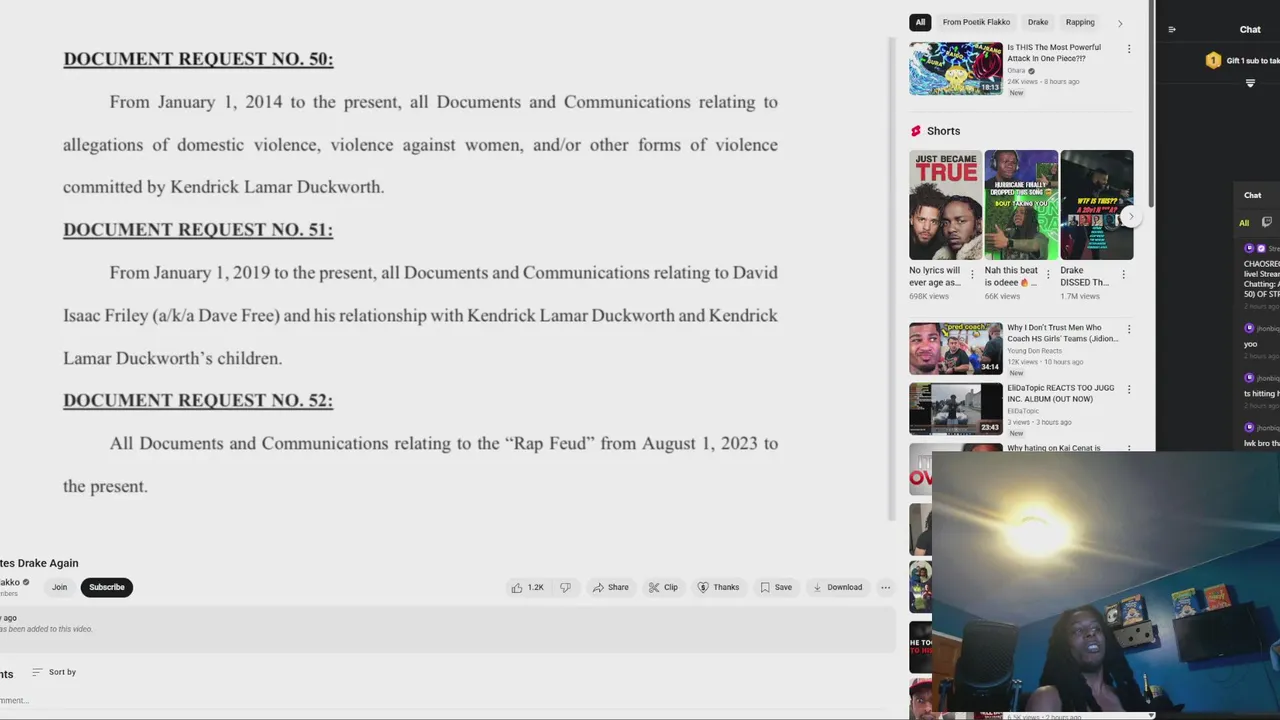Image resolution: width=1280 pixels, height=720 pixels.
Task: Subscribe to the channel
Action: point(107,587)
